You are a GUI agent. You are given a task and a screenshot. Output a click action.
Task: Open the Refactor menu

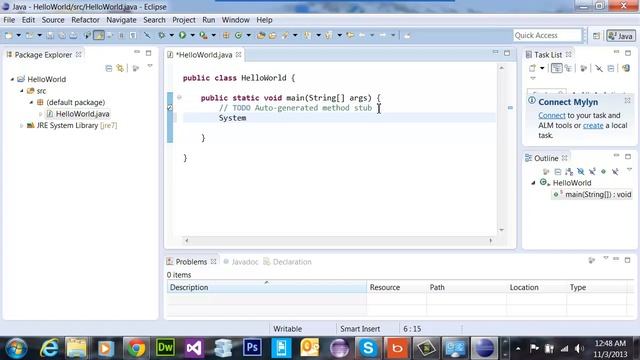85,20
